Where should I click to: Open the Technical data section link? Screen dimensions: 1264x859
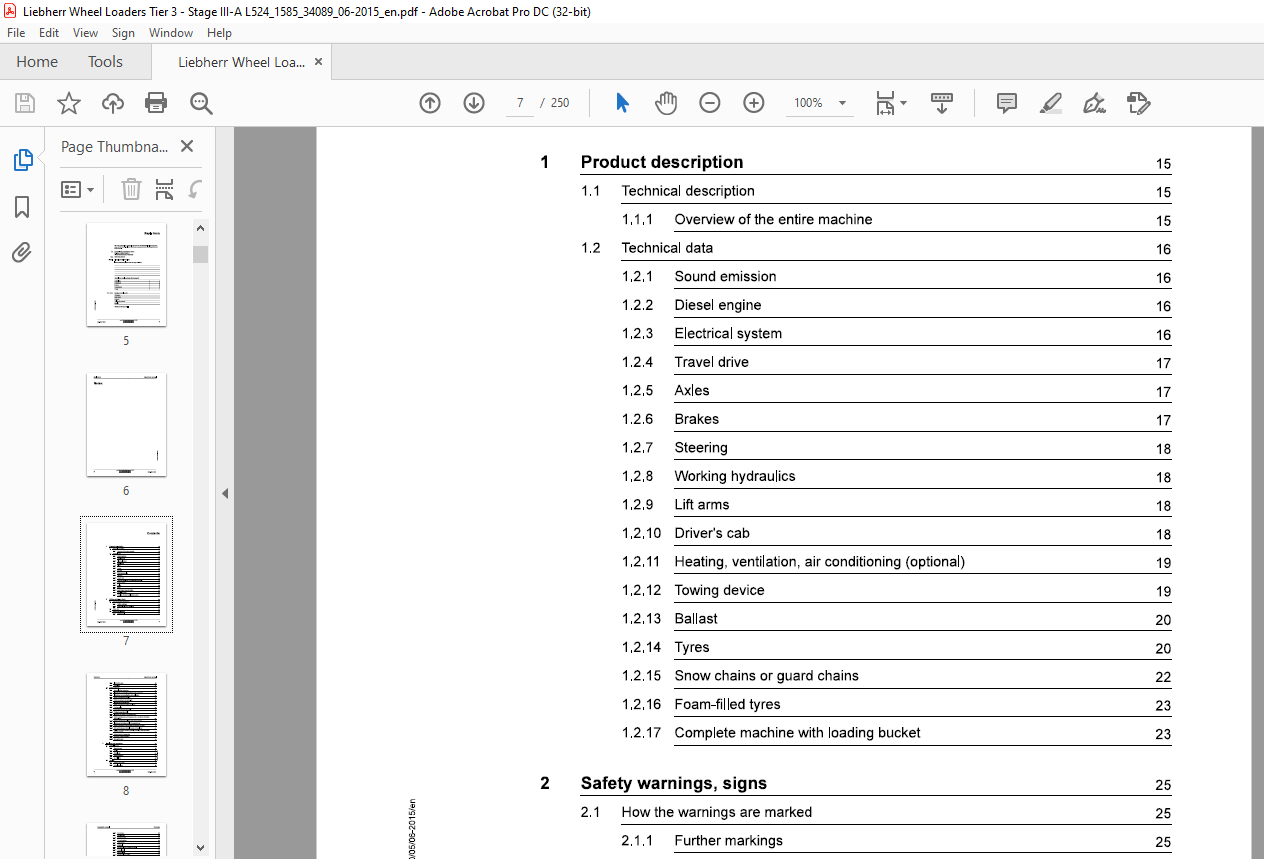(x=667, y=248)
